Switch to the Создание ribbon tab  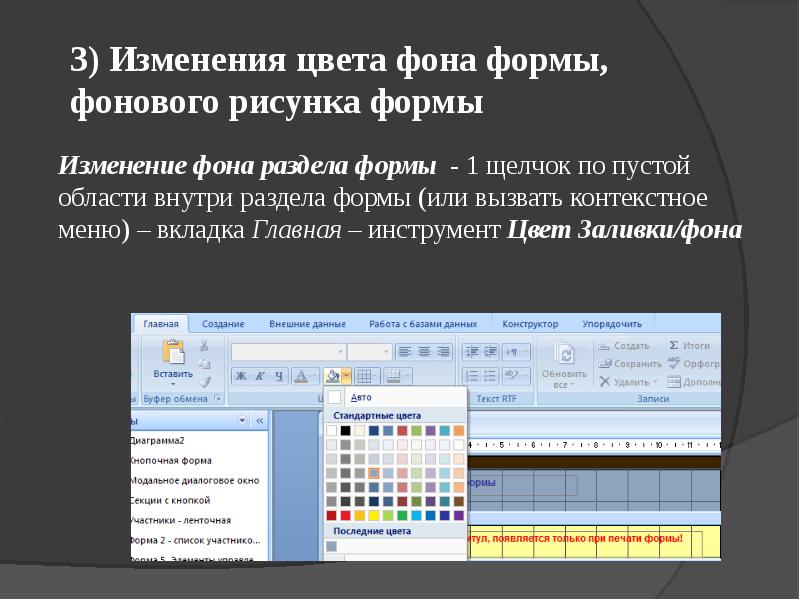223,324
